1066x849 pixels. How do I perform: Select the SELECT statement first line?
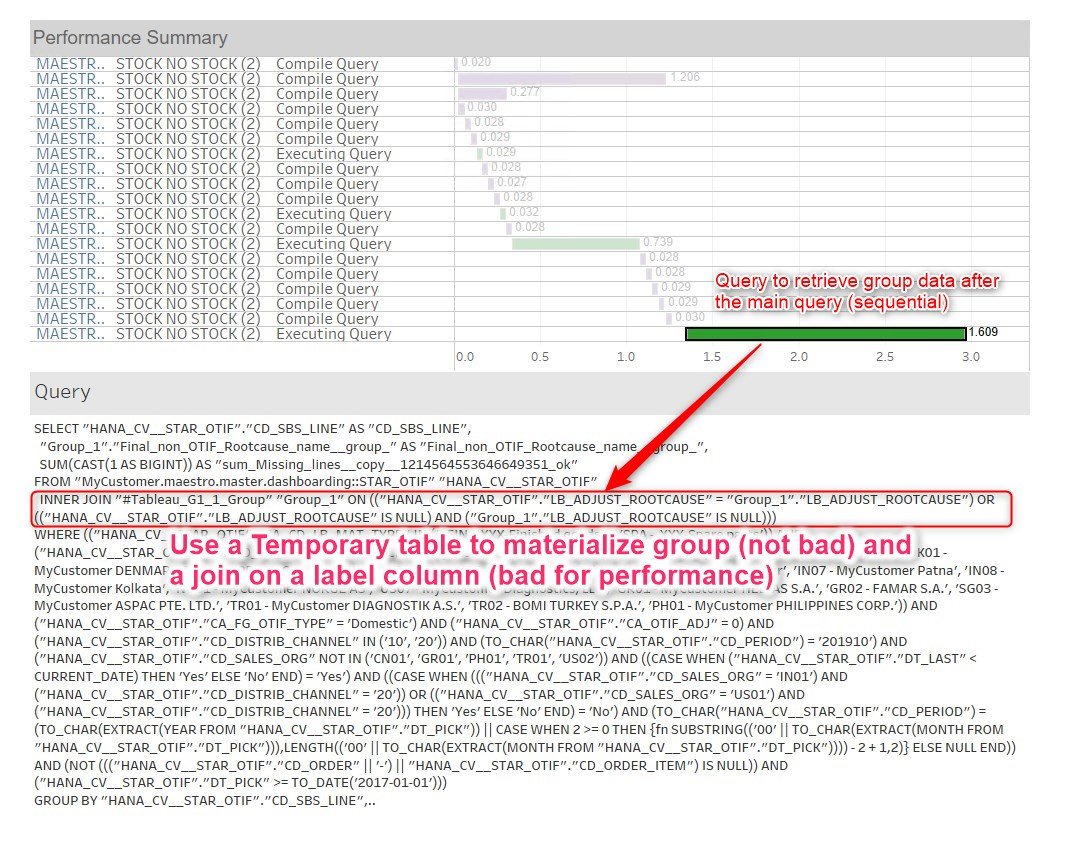pyautogui.click(x=252, y=429)
